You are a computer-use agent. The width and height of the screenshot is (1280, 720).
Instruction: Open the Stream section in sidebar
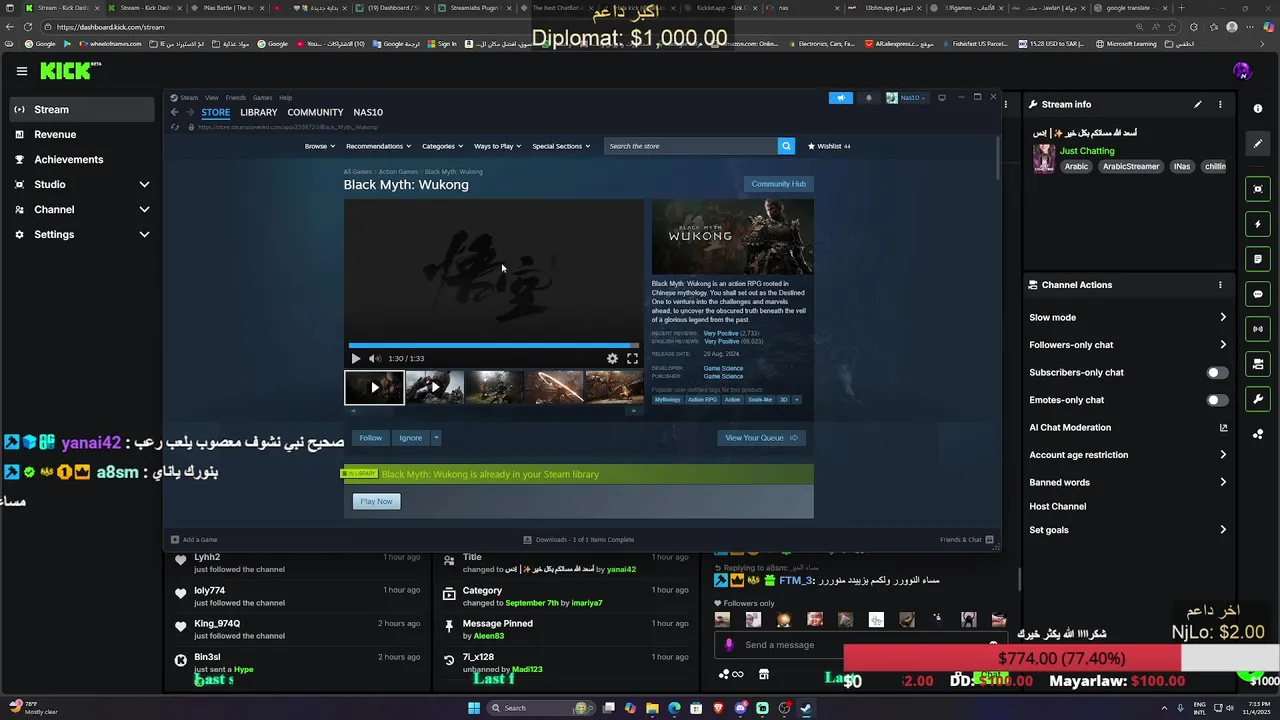point(82,109)
